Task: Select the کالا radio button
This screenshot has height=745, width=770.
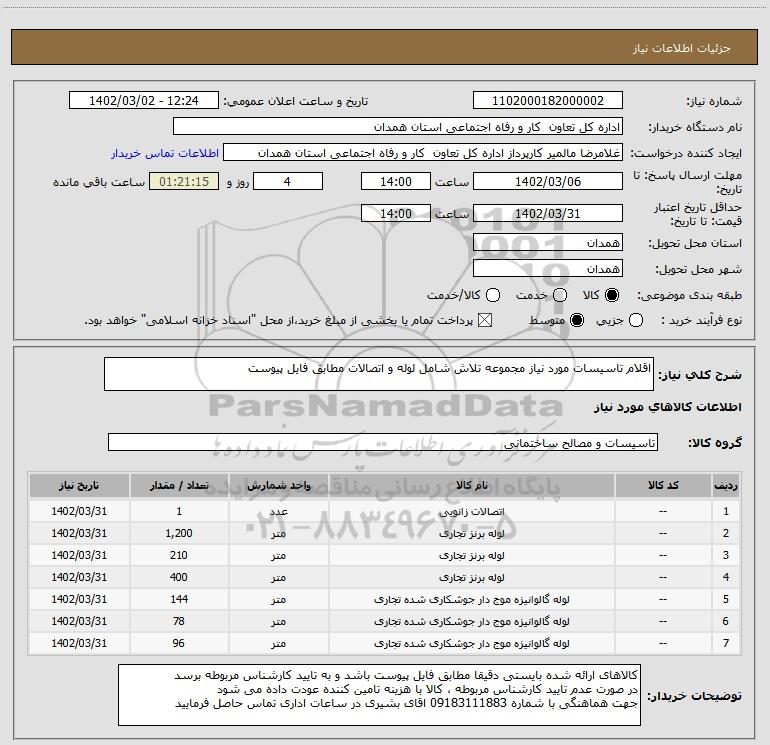Action: pos(612,295)
